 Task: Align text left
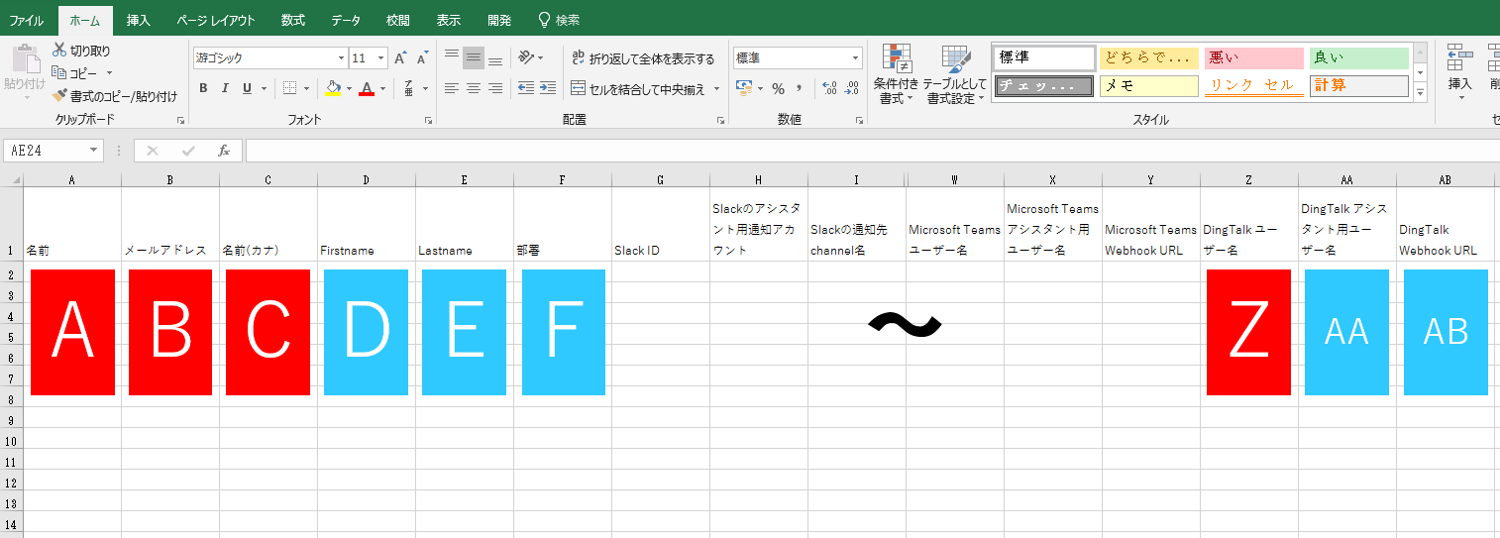[x=452, y=88]
